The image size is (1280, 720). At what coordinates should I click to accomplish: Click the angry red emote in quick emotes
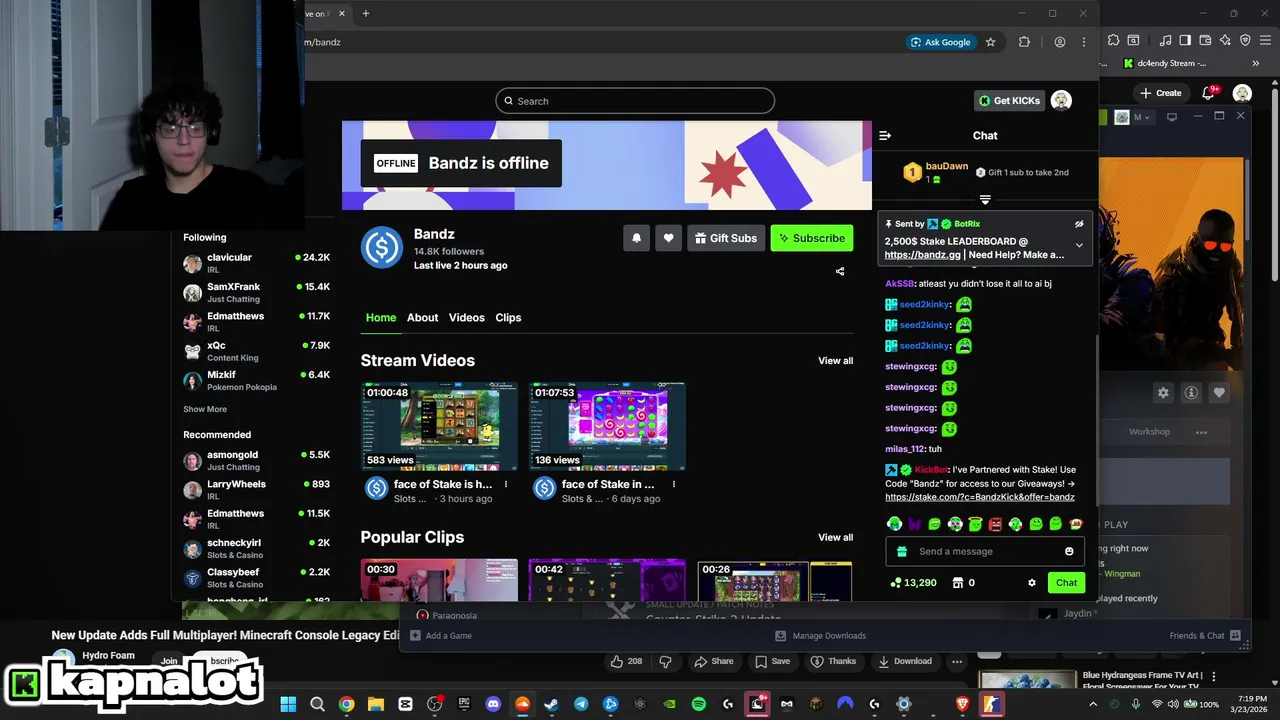995,524
